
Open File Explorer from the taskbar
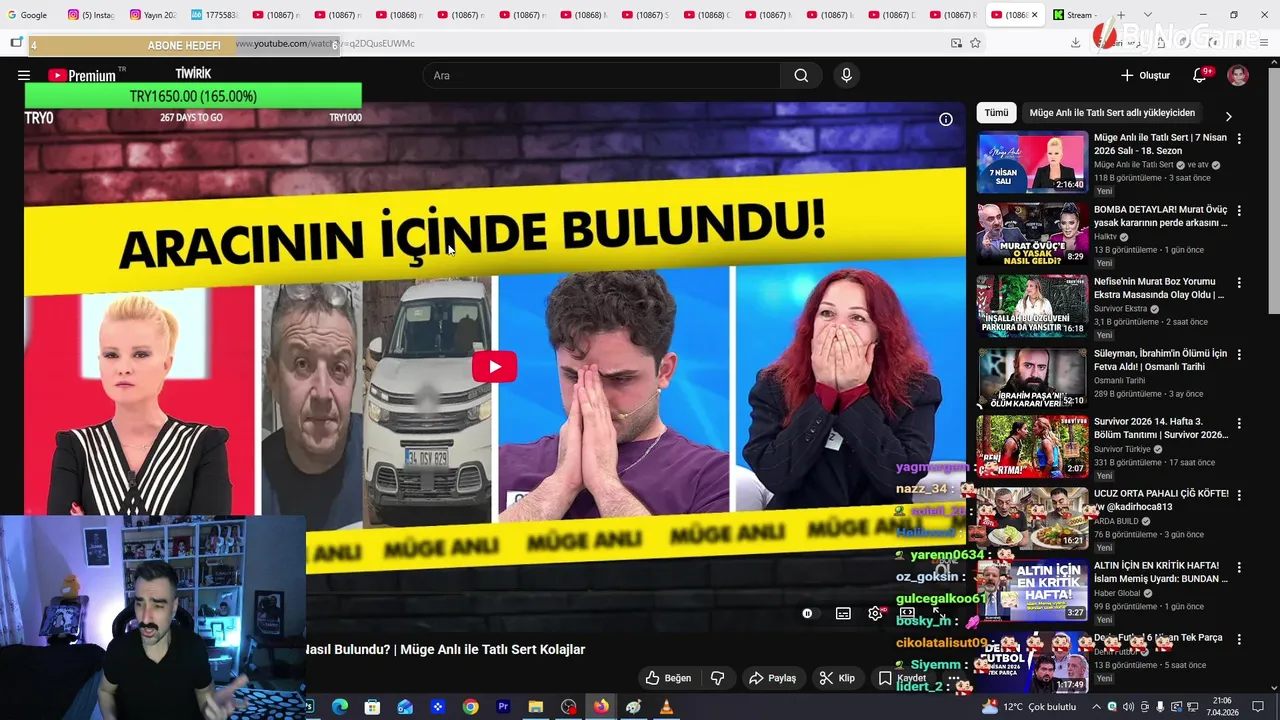point(535,707)
